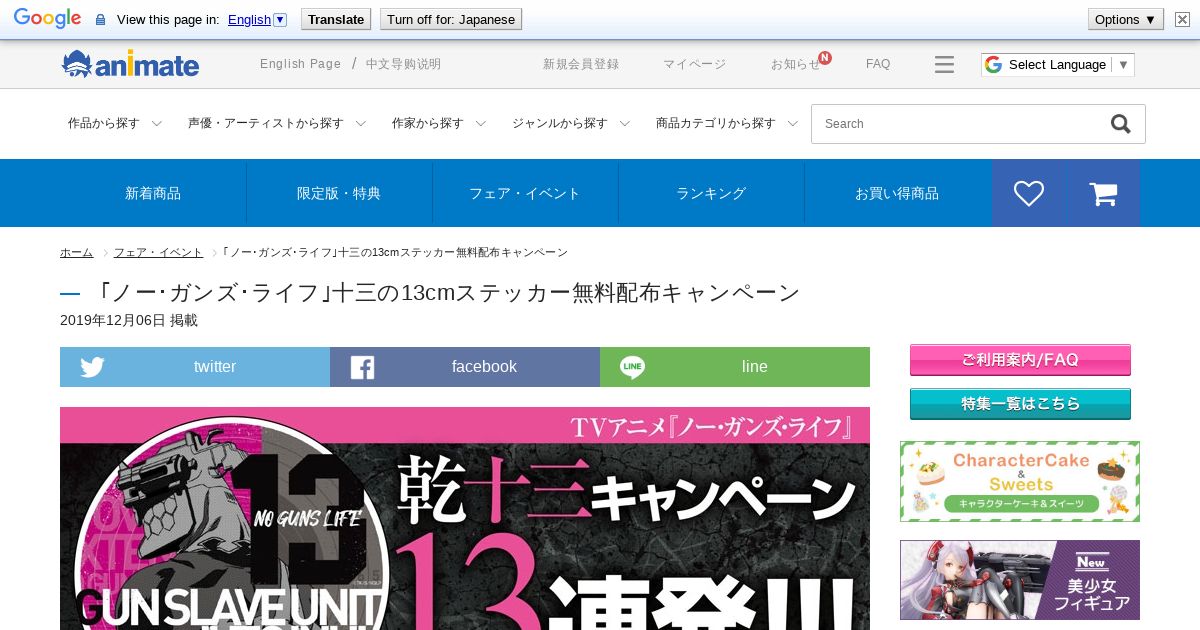Click the LINE chat icon

tap(632, 367)
